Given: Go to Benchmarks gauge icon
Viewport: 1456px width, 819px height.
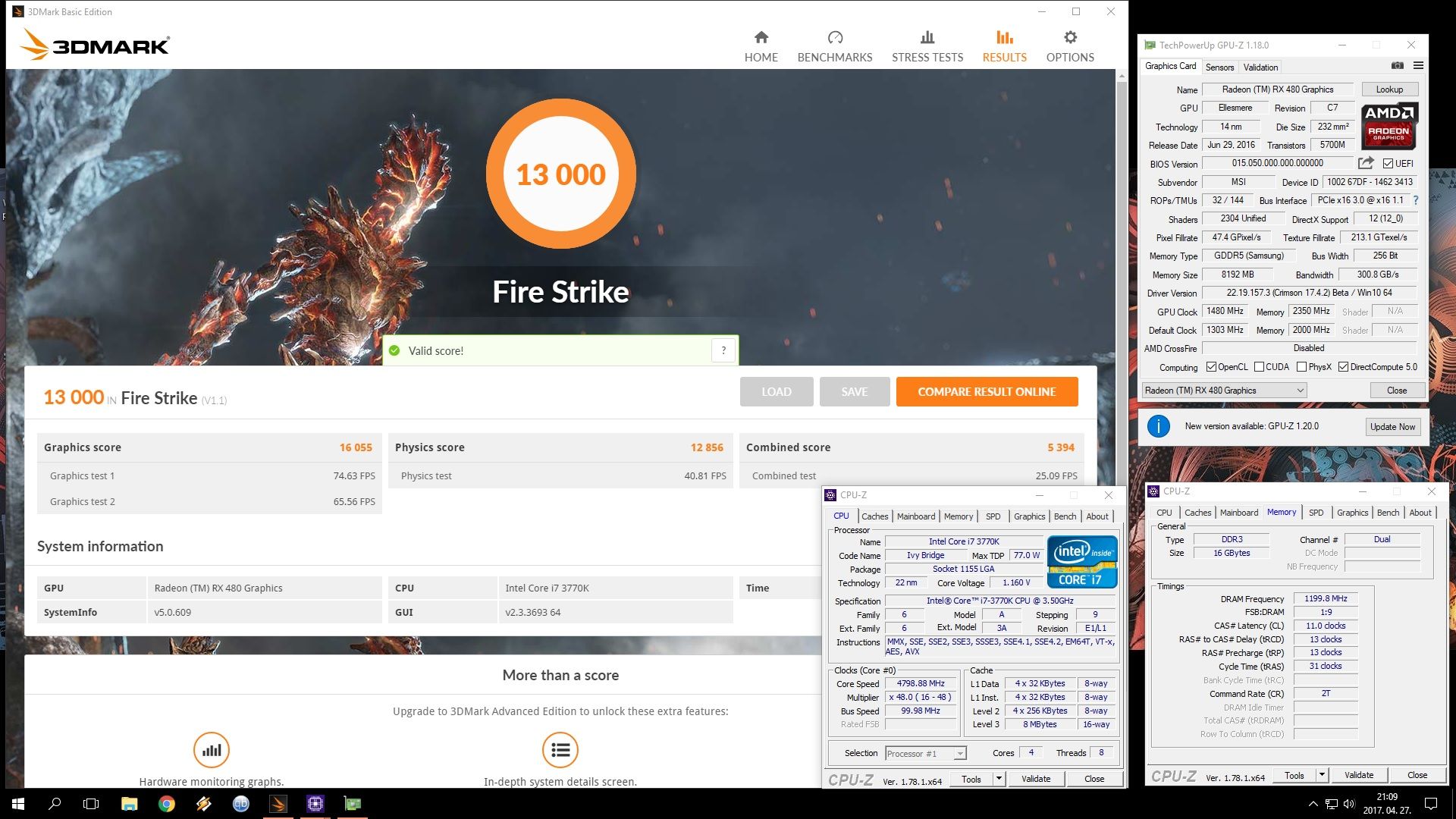Looking at the screenshot, I should click(835, 38).
